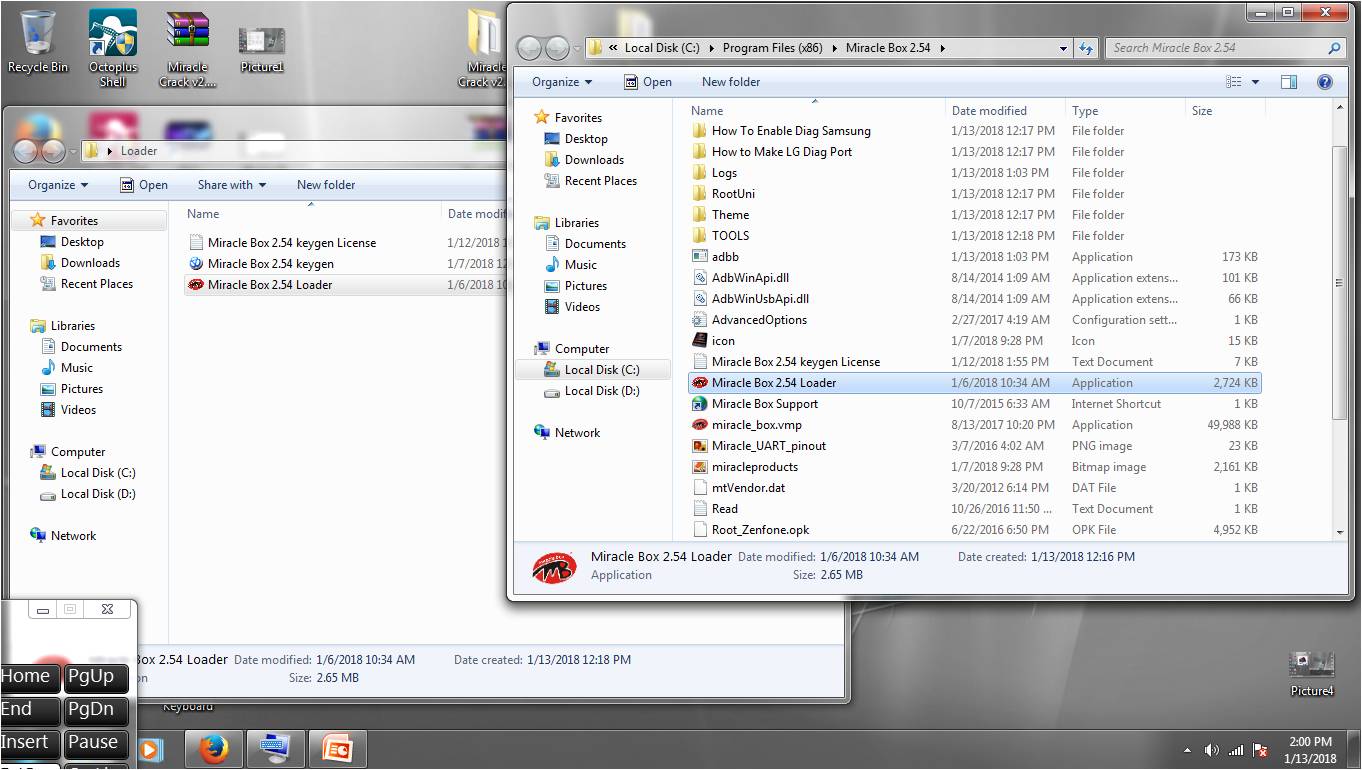Image resolution: width=1362 pixels, height=770 pixels.
Task: Open the Recycle Bin desktop icon
Action: (x=37, y=42)
